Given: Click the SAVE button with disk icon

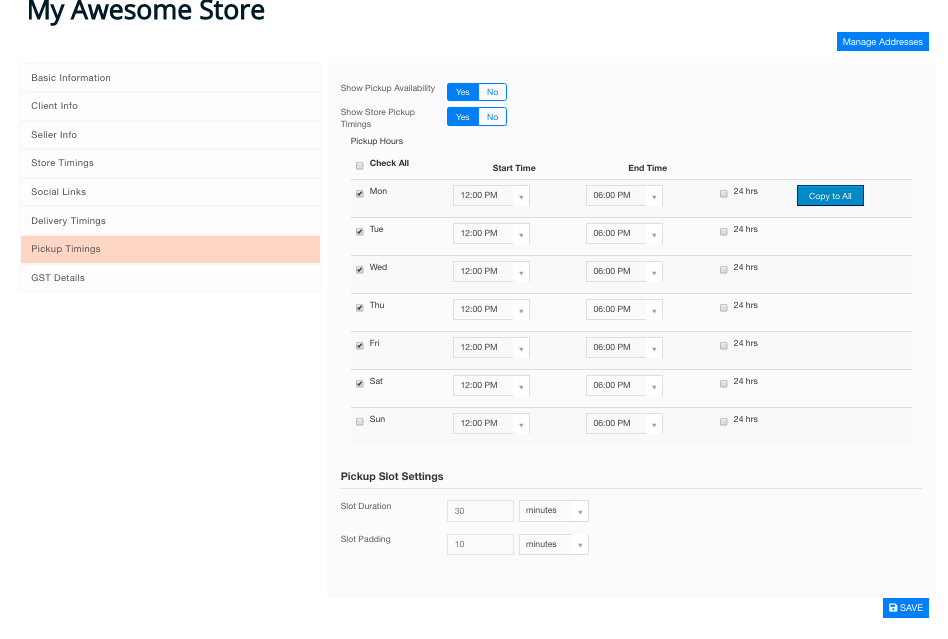Looking at the screenshot, I should click(905, 608).
